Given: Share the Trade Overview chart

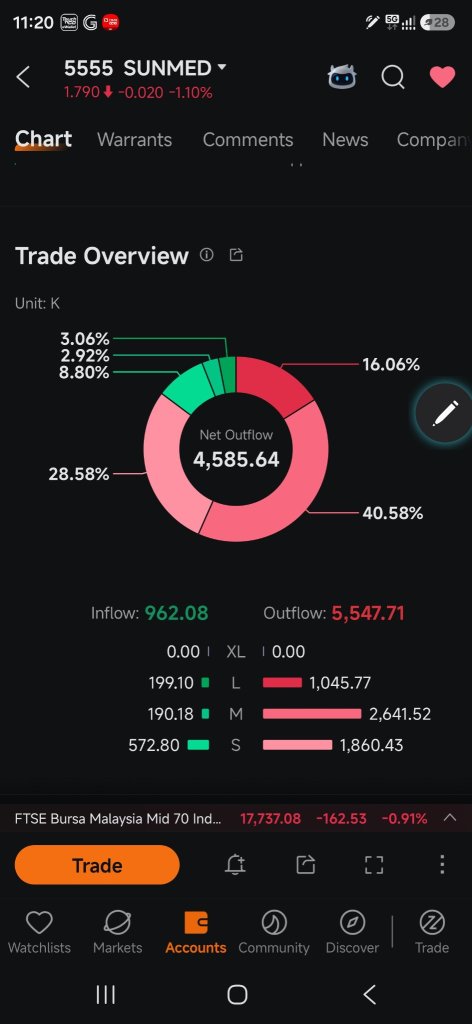Looking at the screenshot, I should pos(236,255).
